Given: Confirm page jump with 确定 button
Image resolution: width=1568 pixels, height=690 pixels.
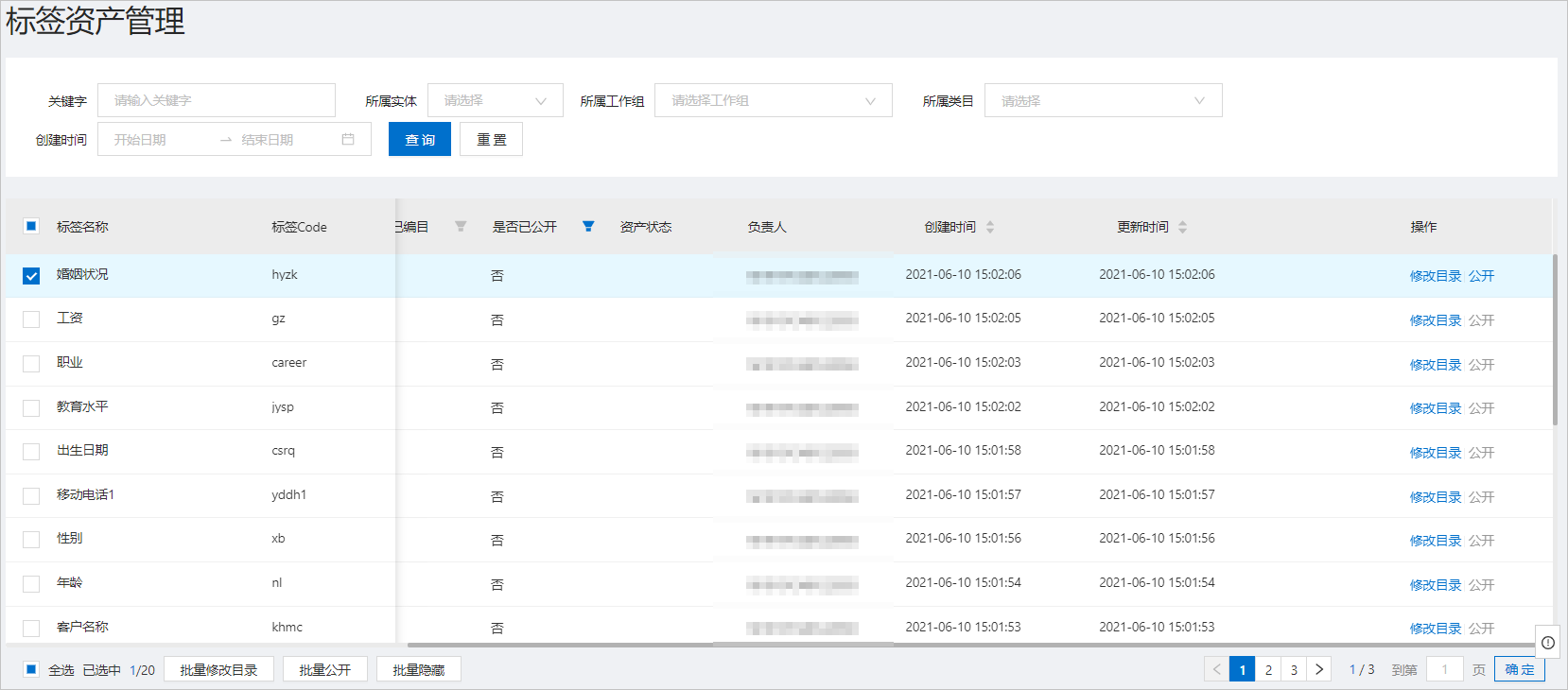Looking at the screenshot, I should 1520,669.
